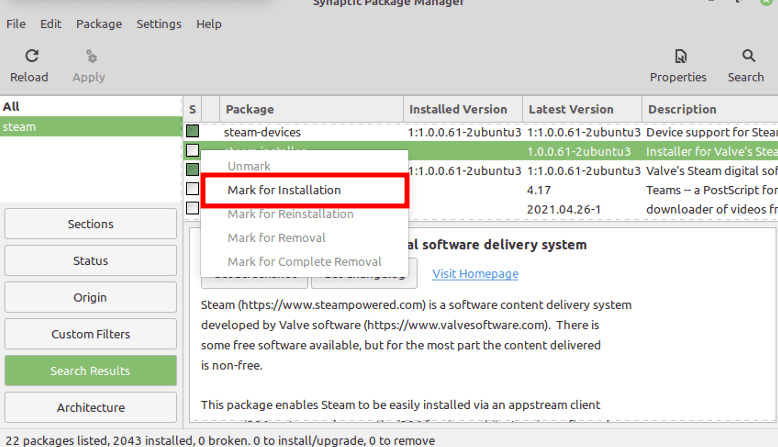Click the Valve's Steam digital description cell
Image resolution: width=778 pixels, height=447 pixels.
712,171
